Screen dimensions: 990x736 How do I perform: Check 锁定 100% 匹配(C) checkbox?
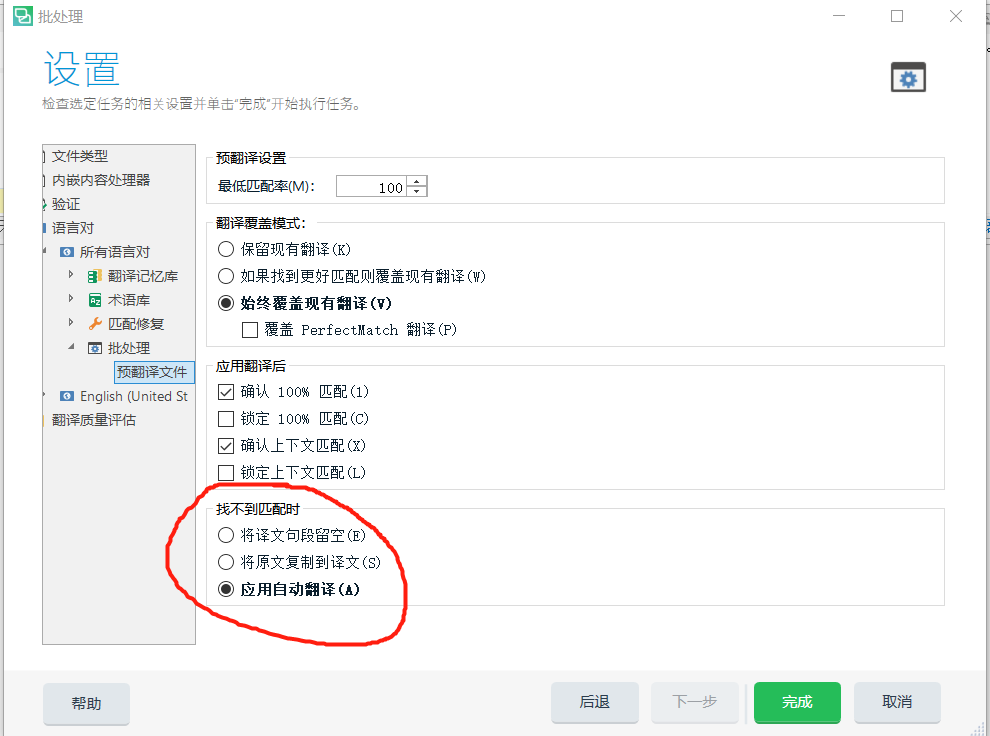pos(225,418)
